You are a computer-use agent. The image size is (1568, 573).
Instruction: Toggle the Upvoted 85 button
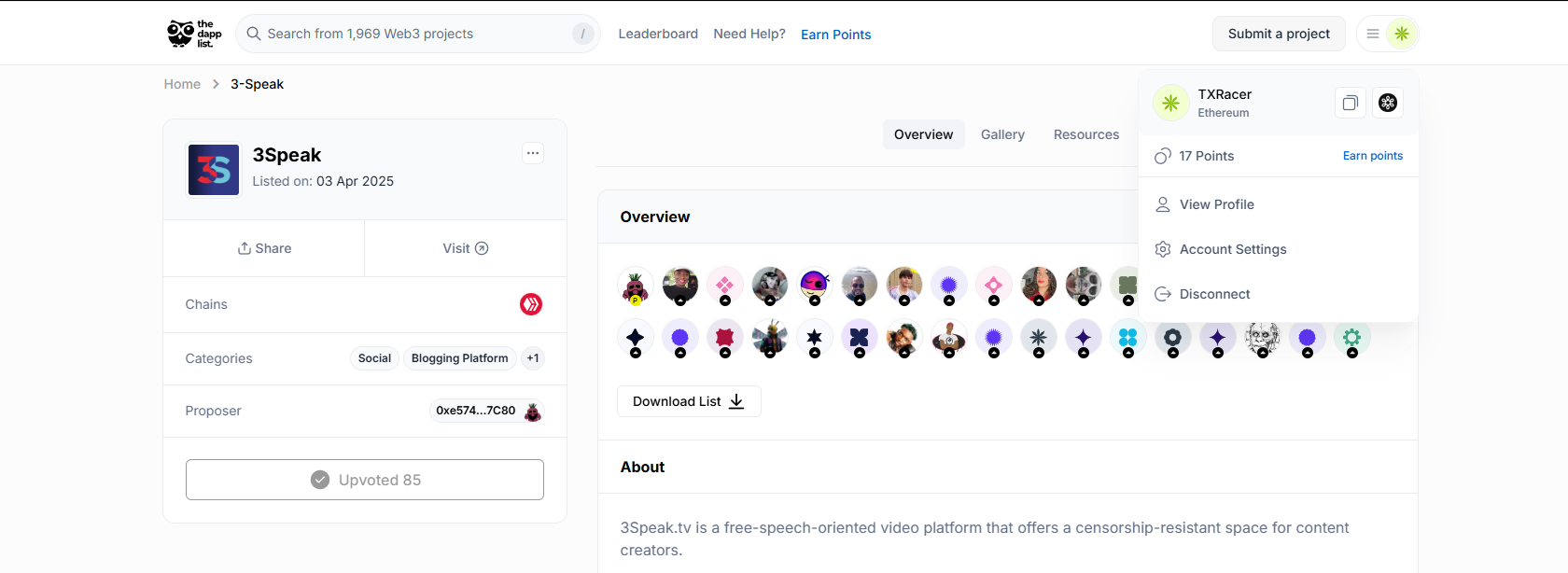(365, 480)
